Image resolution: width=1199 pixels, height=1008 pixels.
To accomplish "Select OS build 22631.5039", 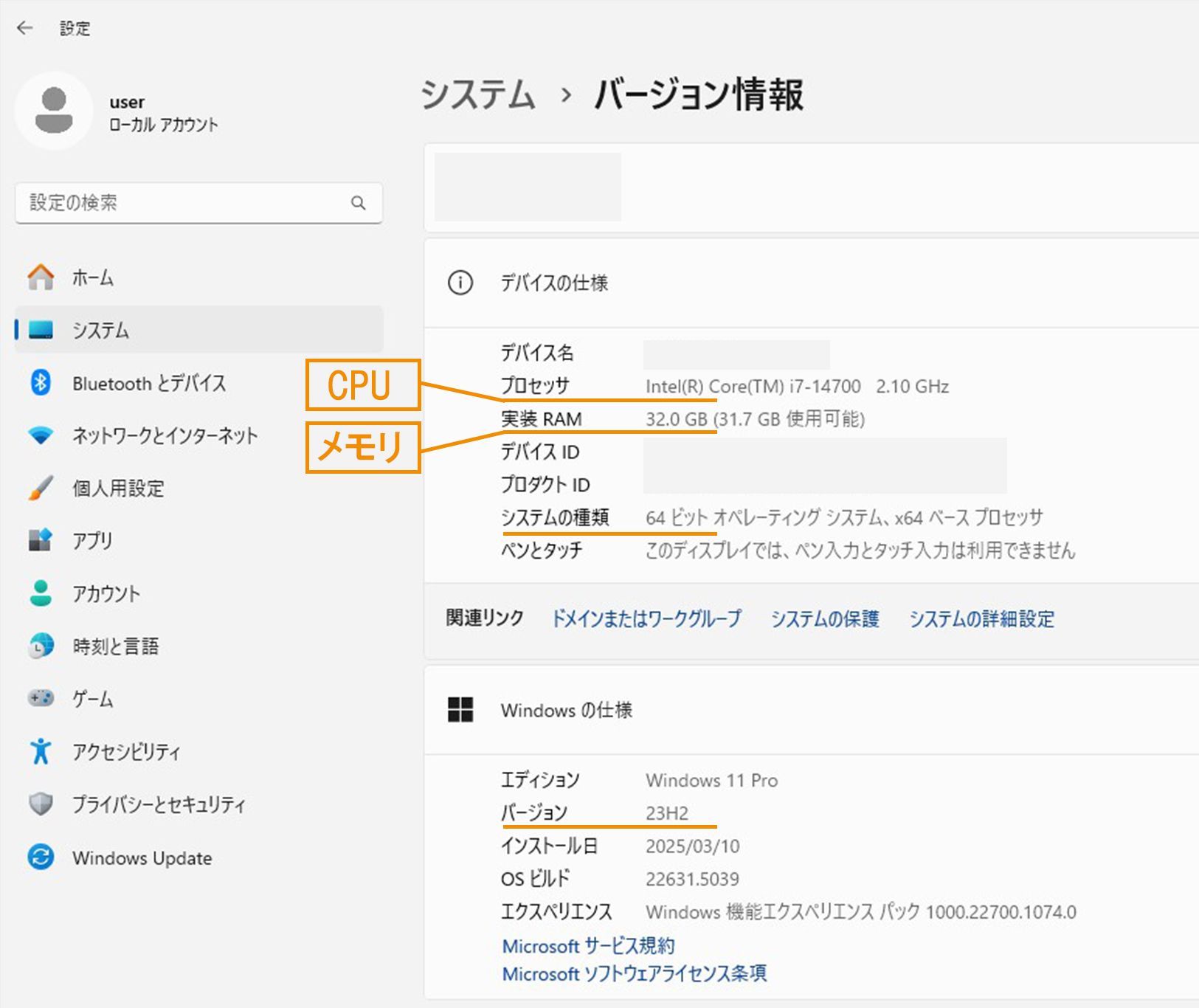I will pyautogui.click(x=692, y=879).
